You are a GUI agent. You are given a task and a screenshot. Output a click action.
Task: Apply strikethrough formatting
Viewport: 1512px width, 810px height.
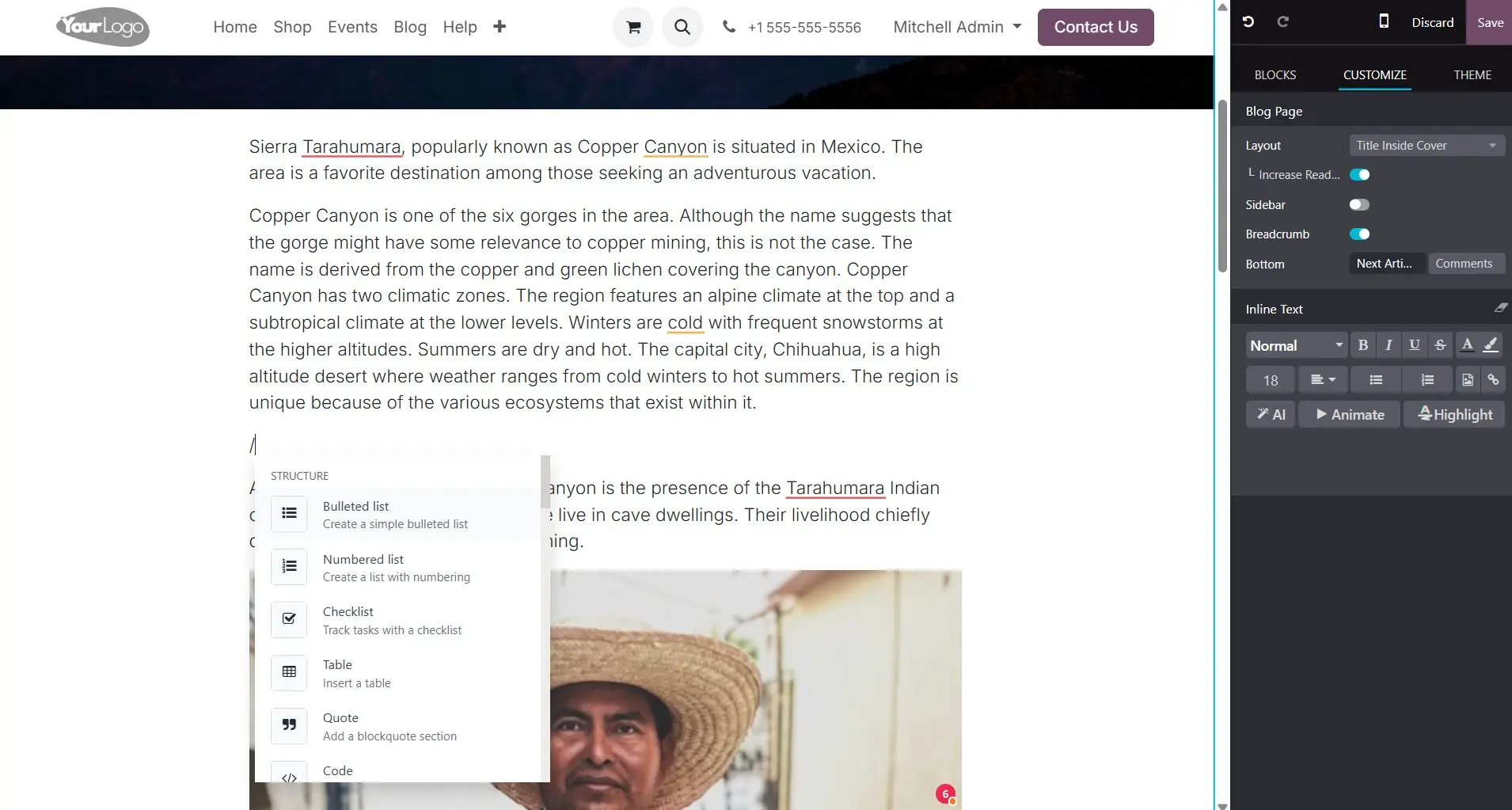click(x=1441, y=345)
